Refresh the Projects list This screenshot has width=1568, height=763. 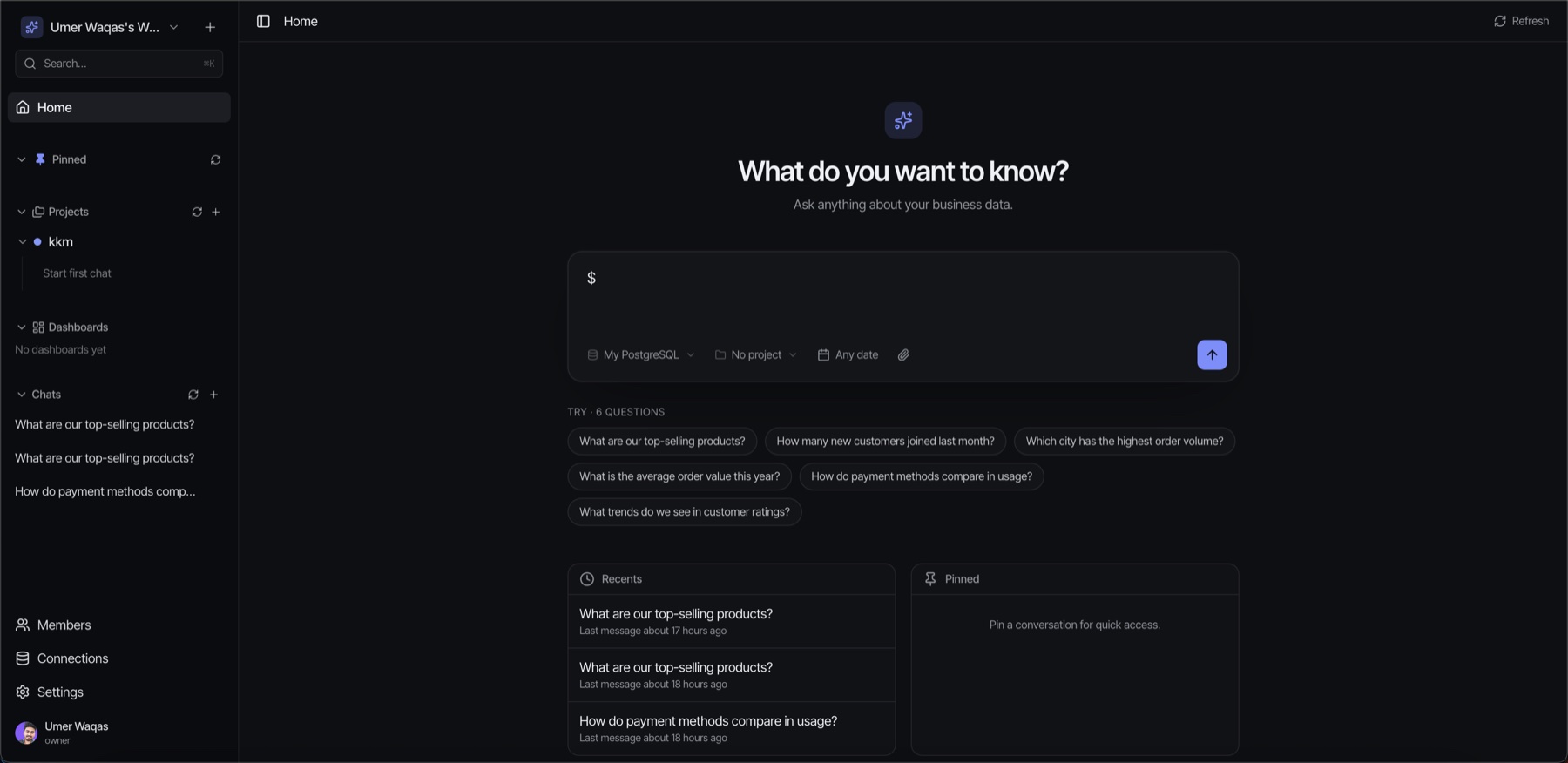[197, 212]
